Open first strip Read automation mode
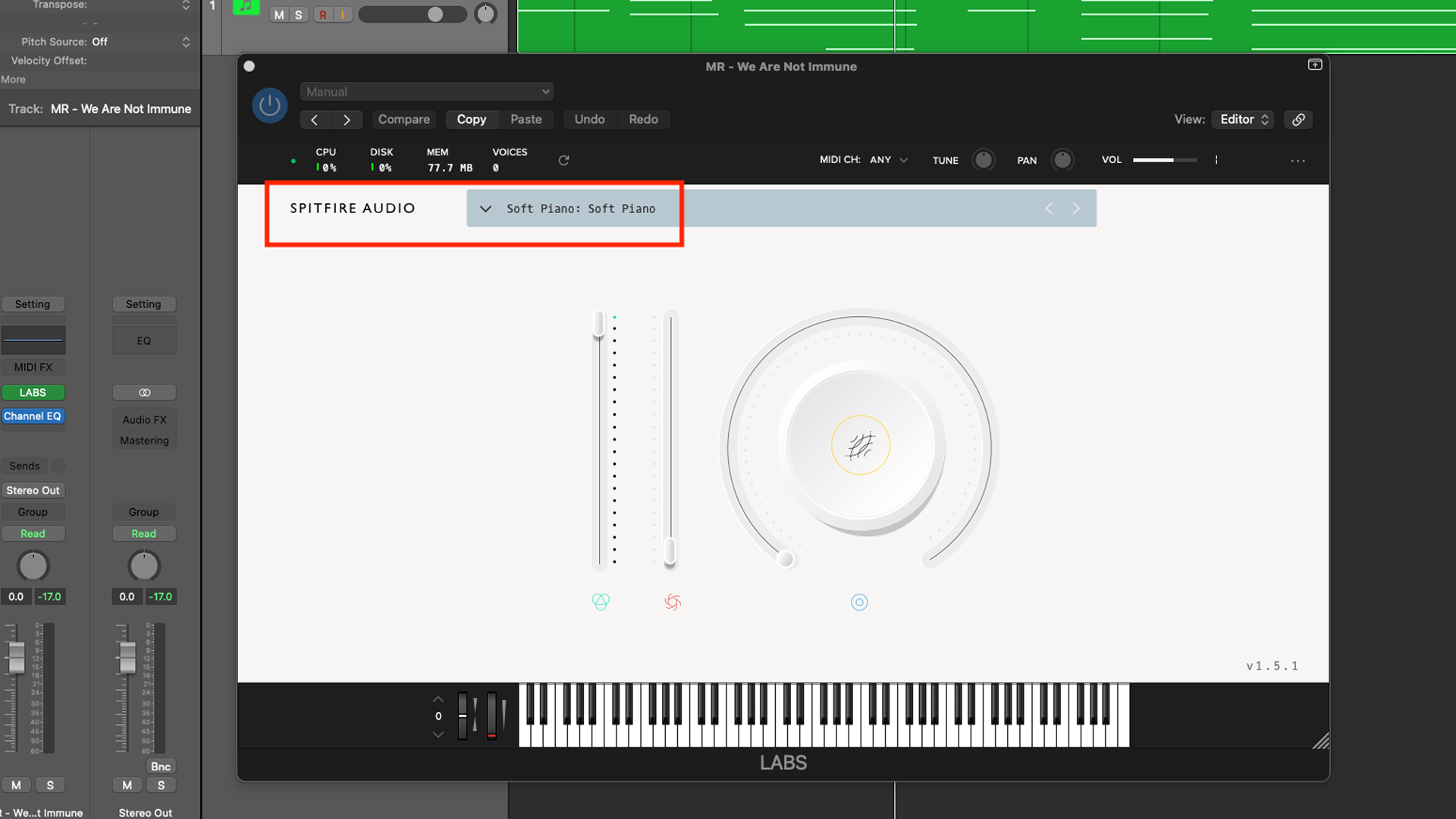Screen dimensions: 1456x819 point(33,534)
